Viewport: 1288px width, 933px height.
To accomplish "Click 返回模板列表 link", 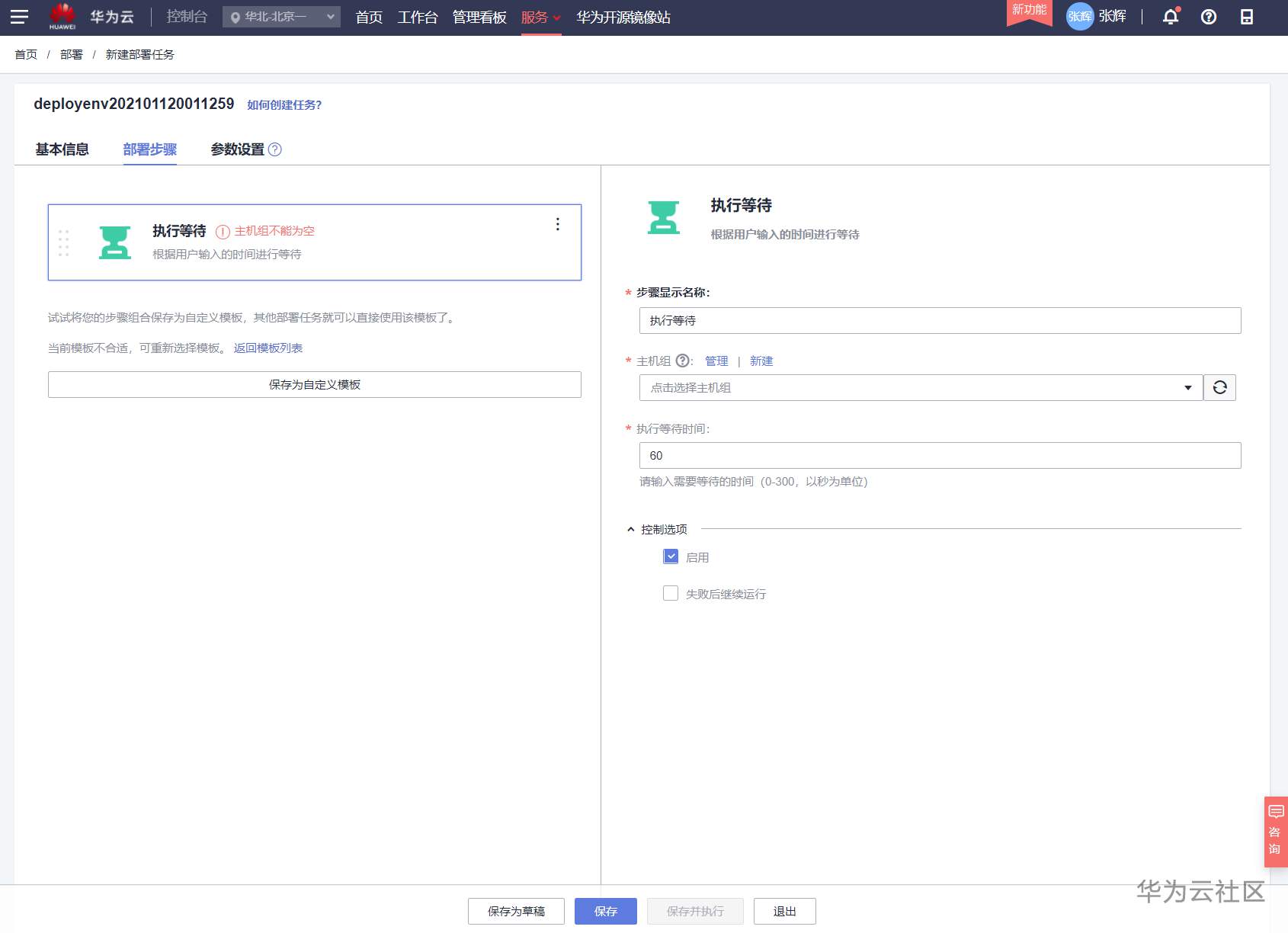I will pos(268,348).
